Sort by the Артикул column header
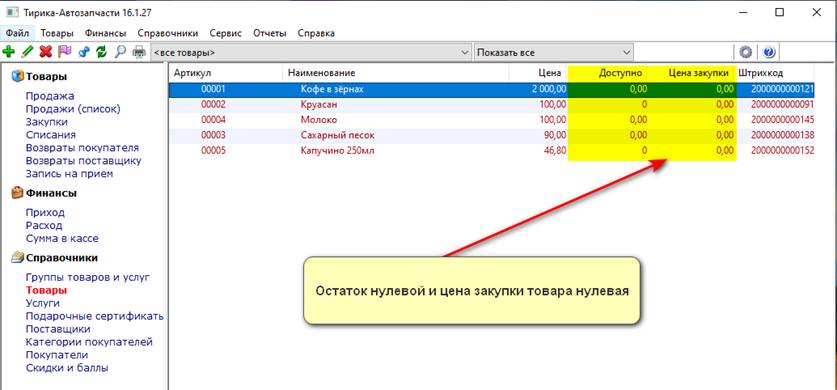This screenshot has height=390, width=837. pos(226,73)
